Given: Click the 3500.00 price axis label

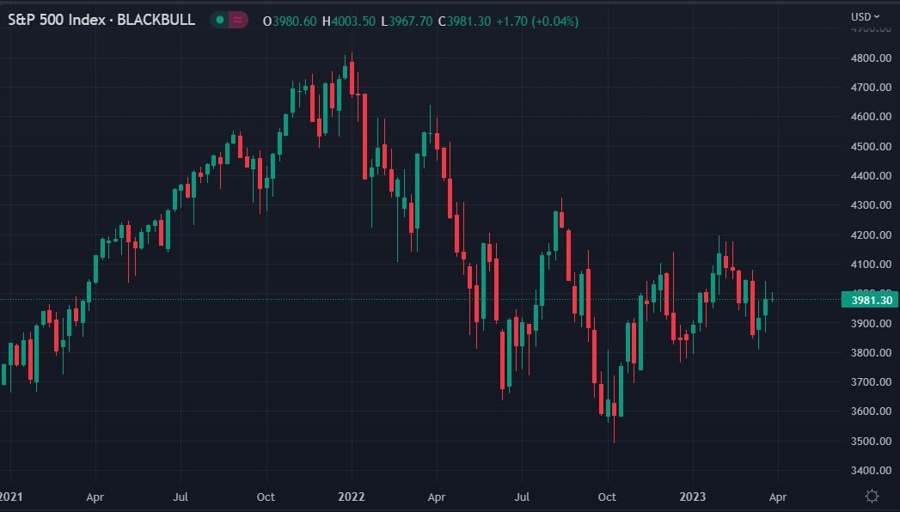Looking at the screenshot, I should [x=871, y=441].
